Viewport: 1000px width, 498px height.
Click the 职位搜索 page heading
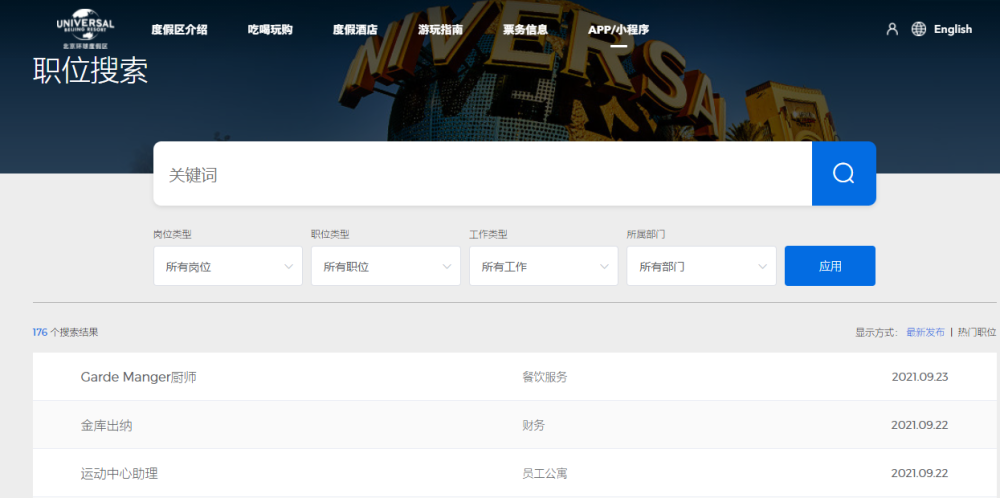pos(91,71)
